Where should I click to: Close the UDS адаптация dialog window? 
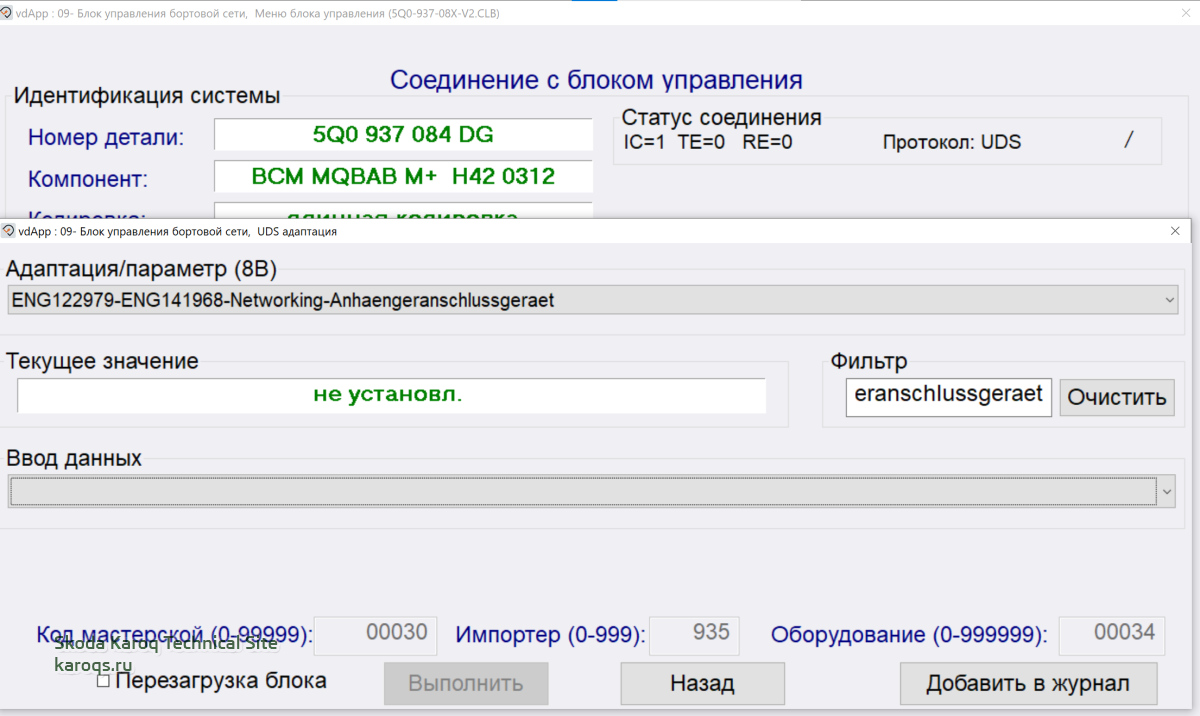1175,231
